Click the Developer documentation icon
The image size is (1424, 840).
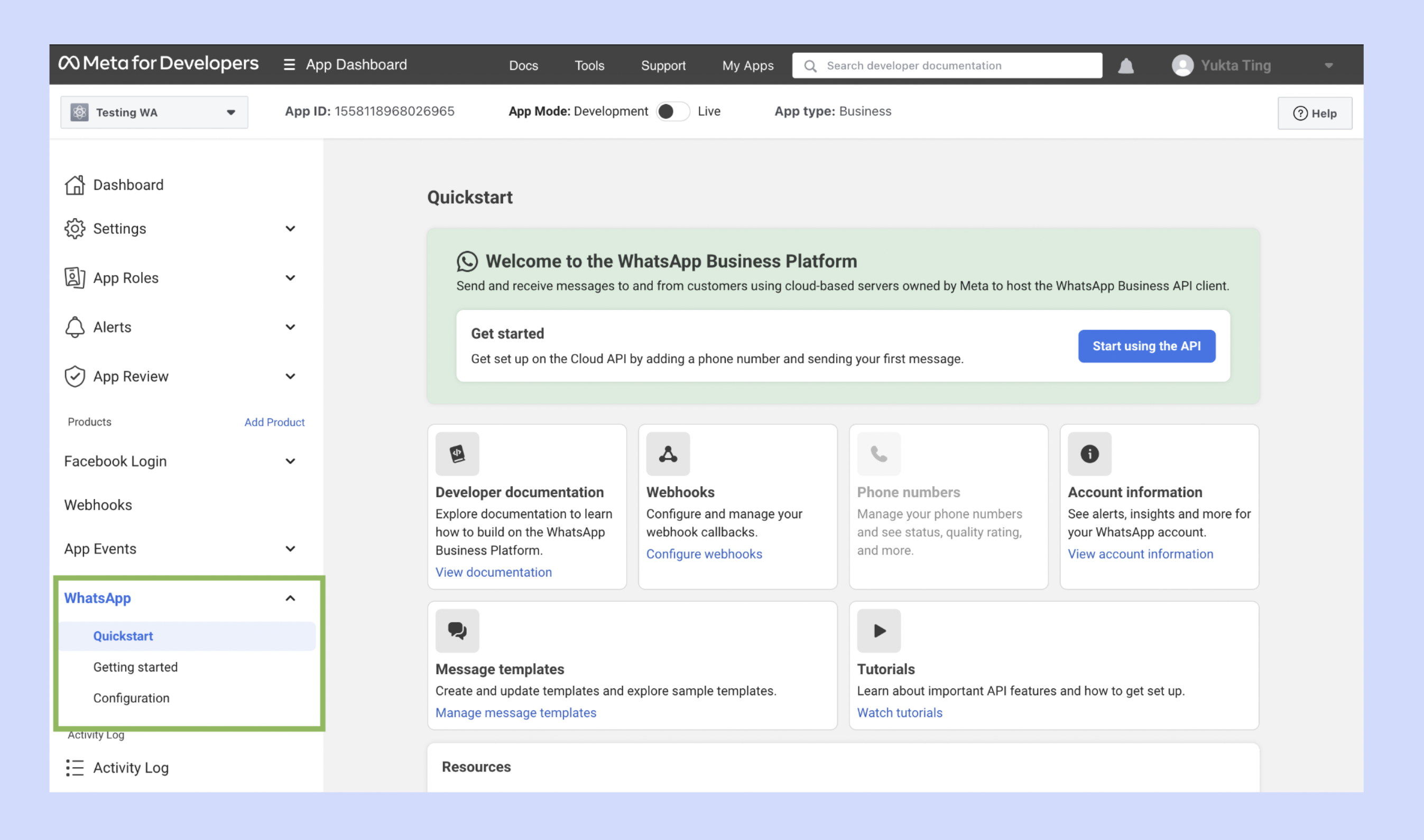pyautogui.click(x=457, y=454)
